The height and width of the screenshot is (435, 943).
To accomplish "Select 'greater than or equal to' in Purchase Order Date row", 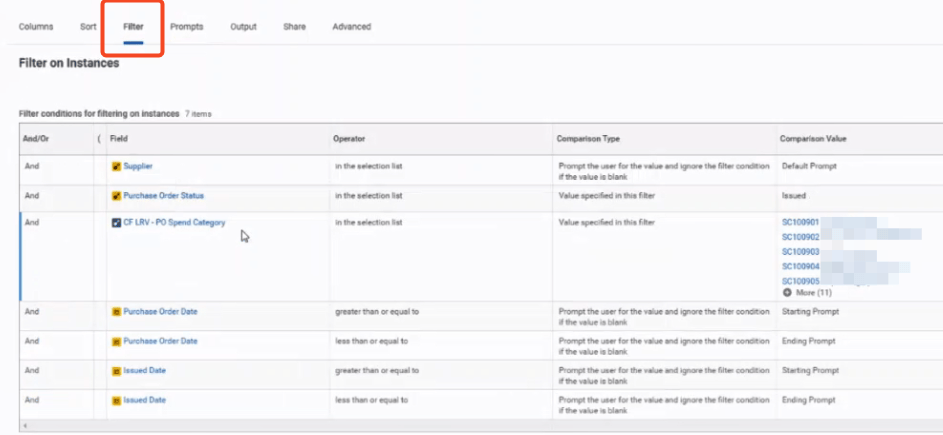I will (377, 312).
